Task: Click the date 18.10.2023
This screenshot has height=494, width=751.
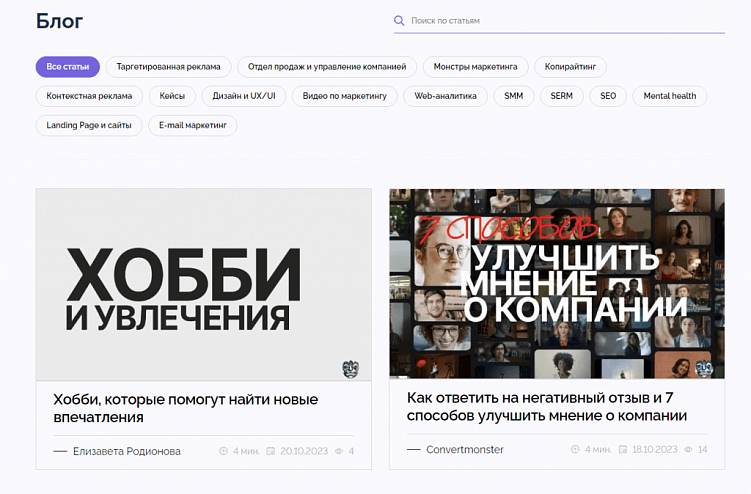Action: point(655,449)
